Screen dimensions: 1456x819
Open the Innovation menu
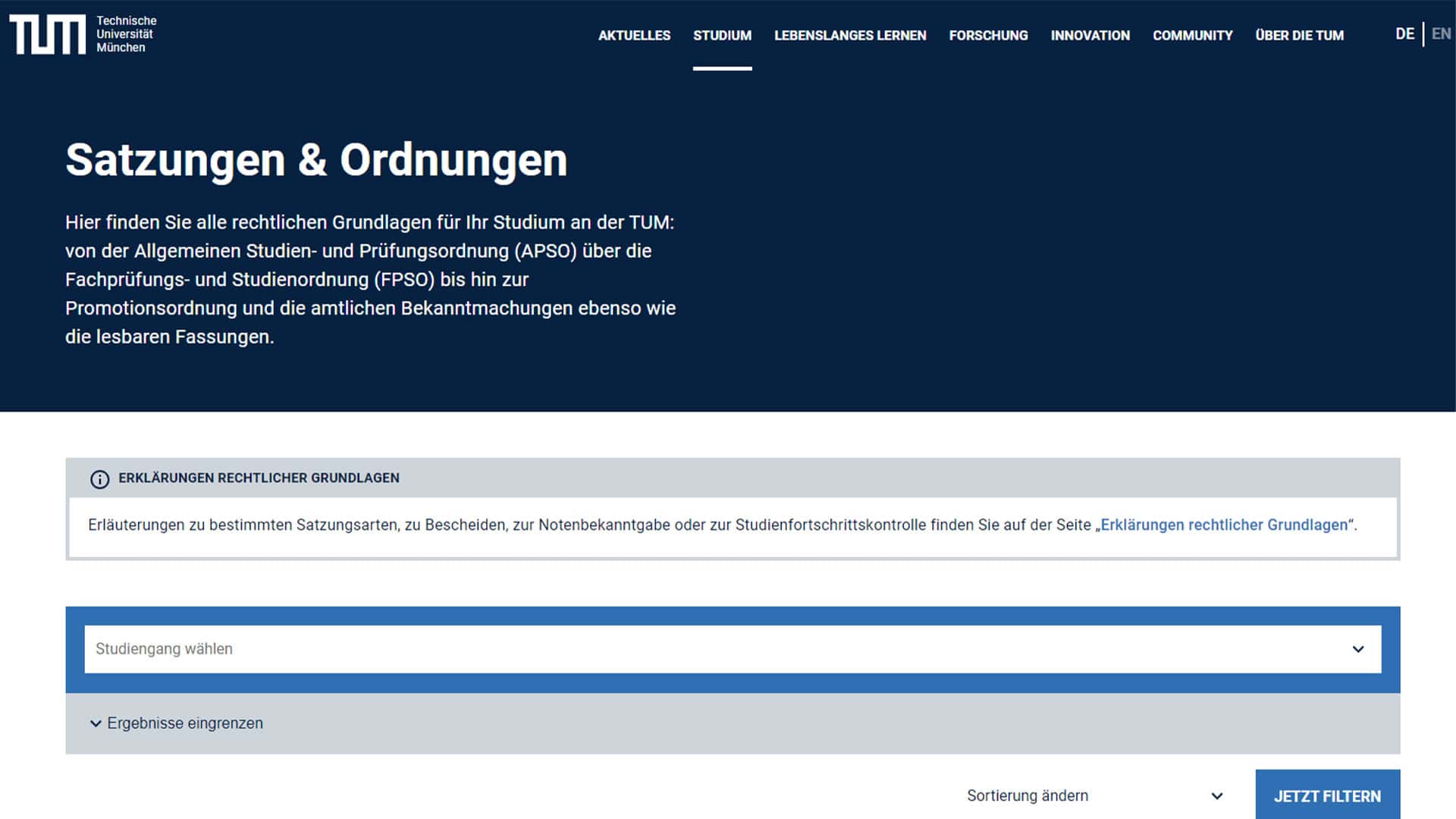point(1090,36)
